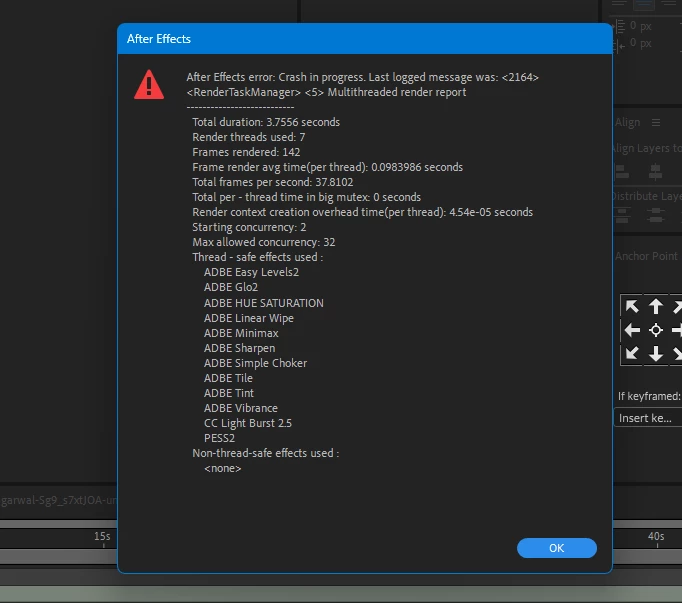Click OK to dismiss the error dialog
This screenshot has width=682, height=603.
[556, 548]
